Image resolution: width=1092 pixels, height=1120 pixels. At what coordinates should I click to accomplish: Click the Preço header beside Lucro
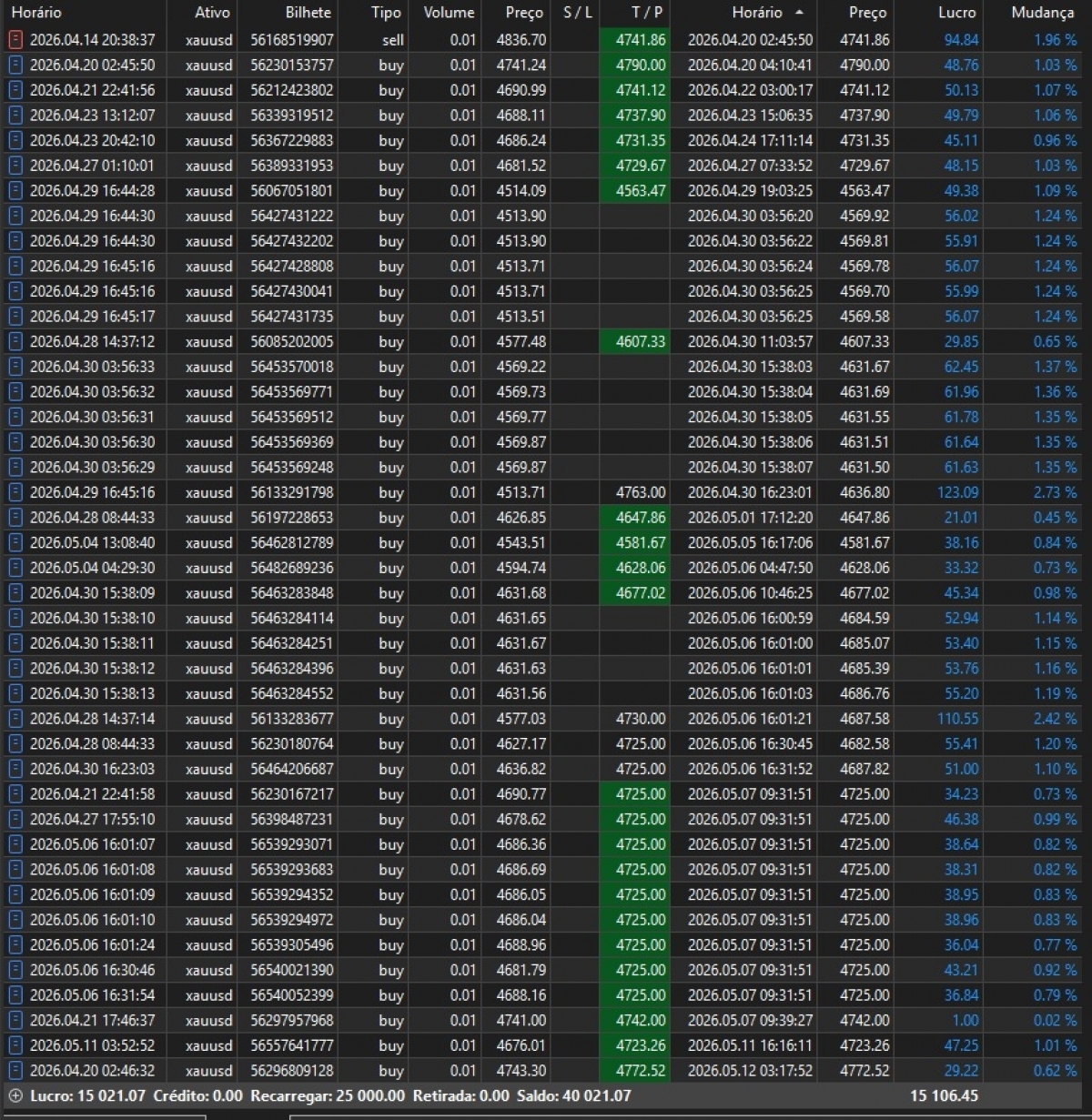867,13
